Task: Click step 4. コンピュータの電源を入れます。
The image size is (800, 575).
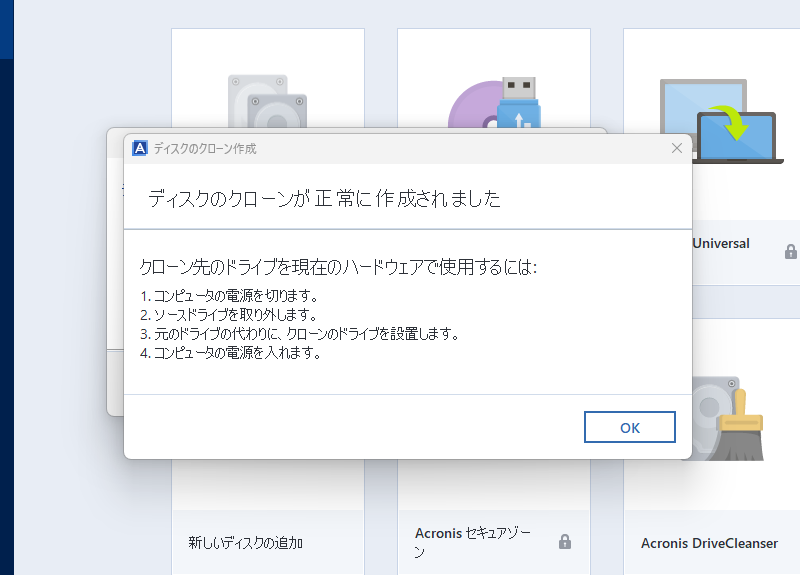Action: pos(231,353)
